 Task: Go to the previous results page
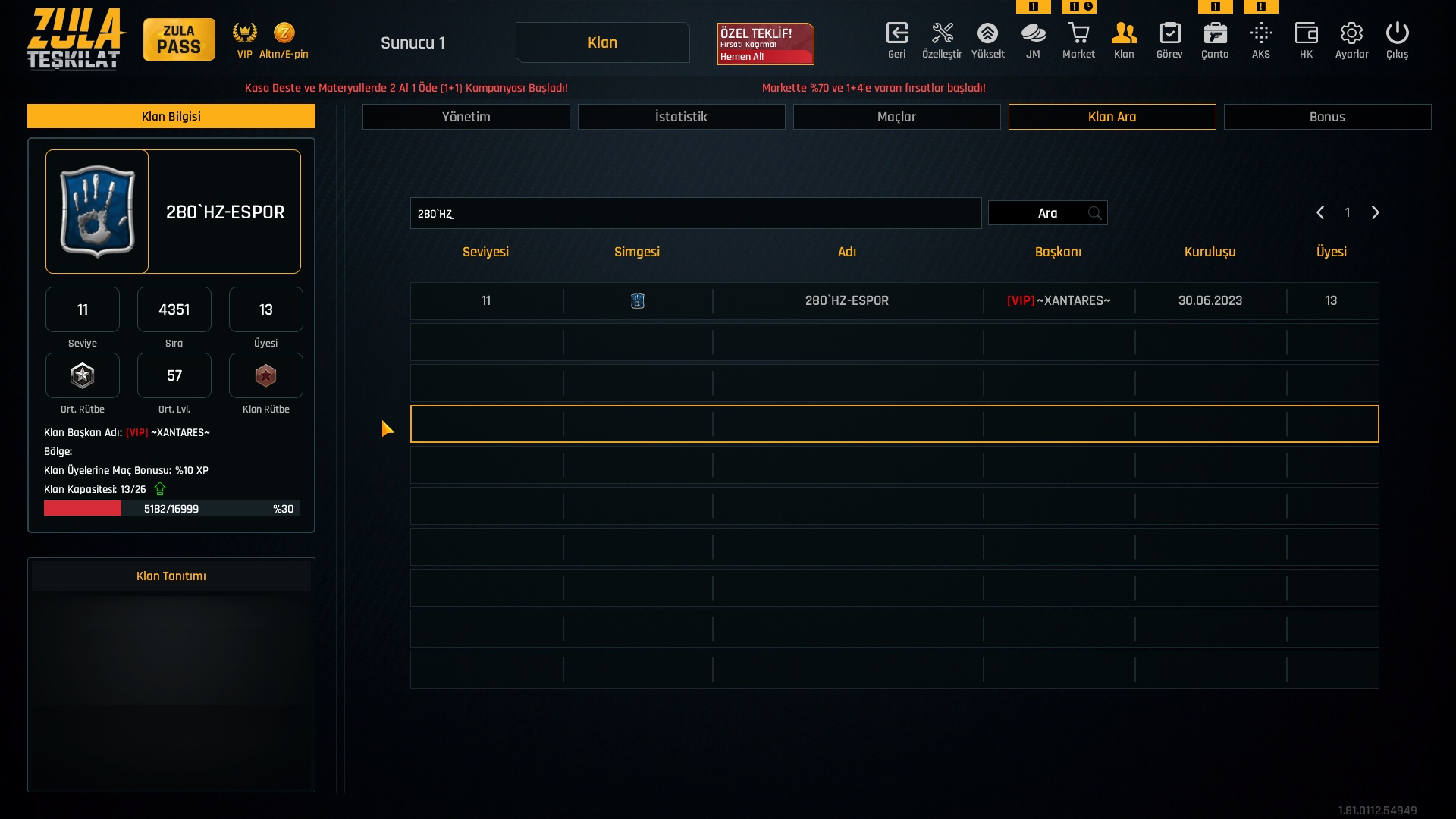tap(1320, 213)
